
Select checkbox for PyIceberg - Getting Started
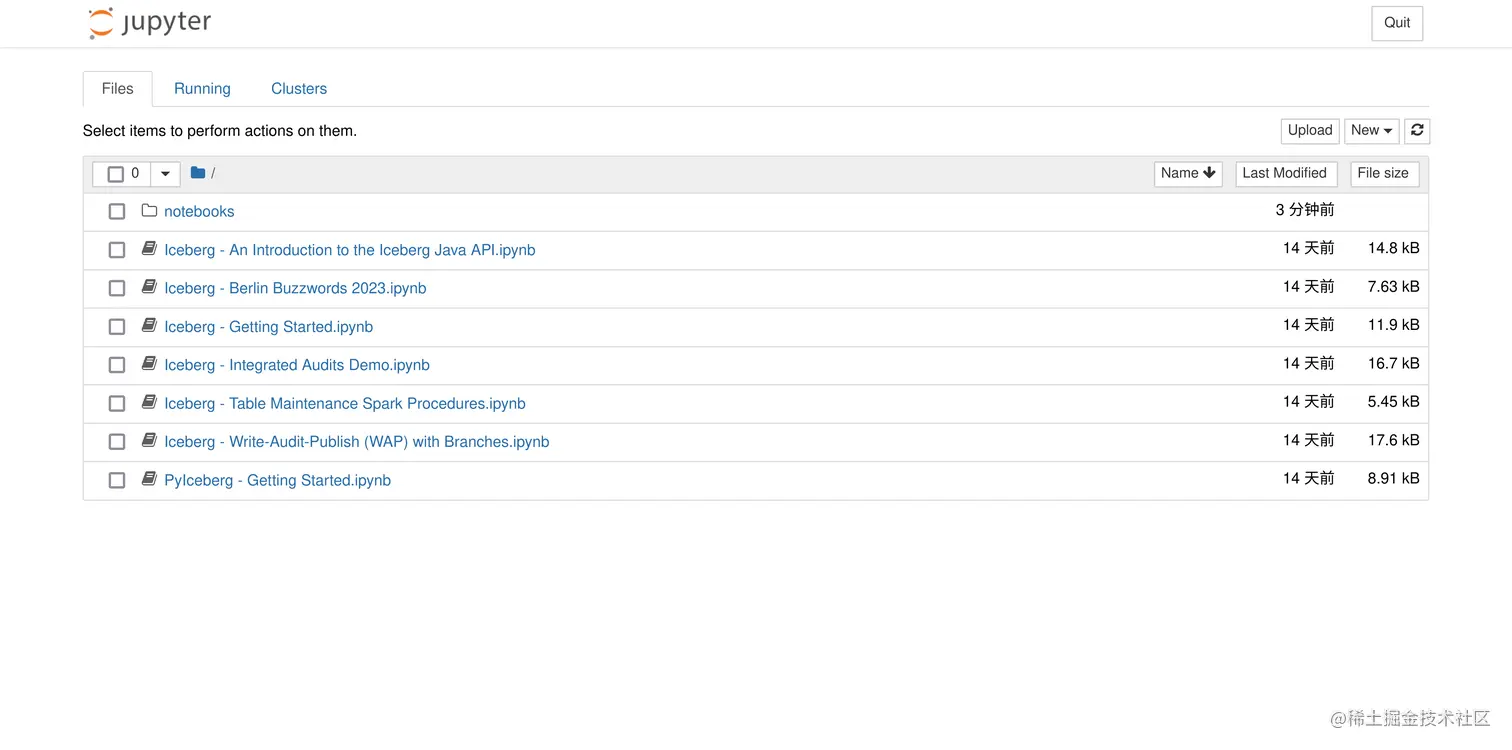coord(117,481)
